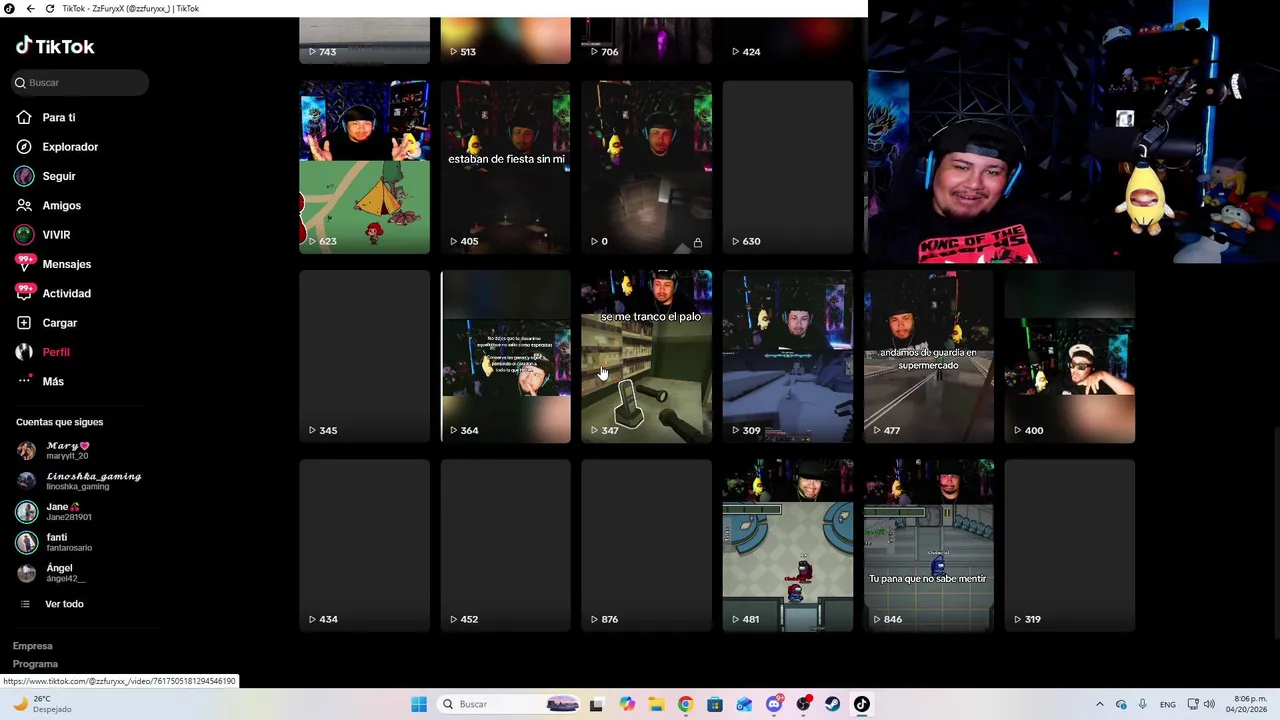The width and height of the screenshot is (1280, 720).
Task: Switch the ENG input language
Action: point(1168,704)
